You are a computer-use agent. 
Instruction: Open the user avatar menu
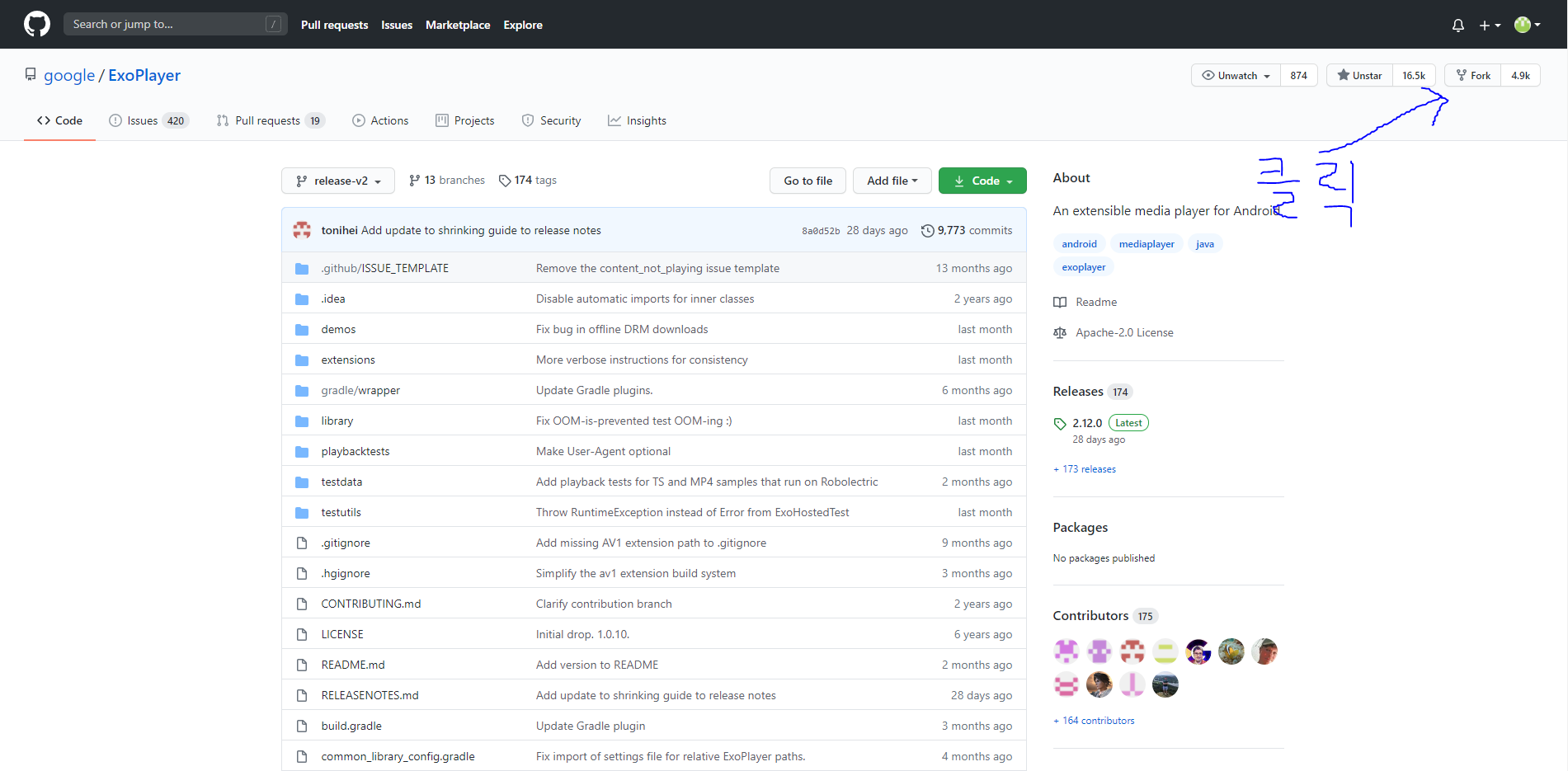coord(1528,25)
